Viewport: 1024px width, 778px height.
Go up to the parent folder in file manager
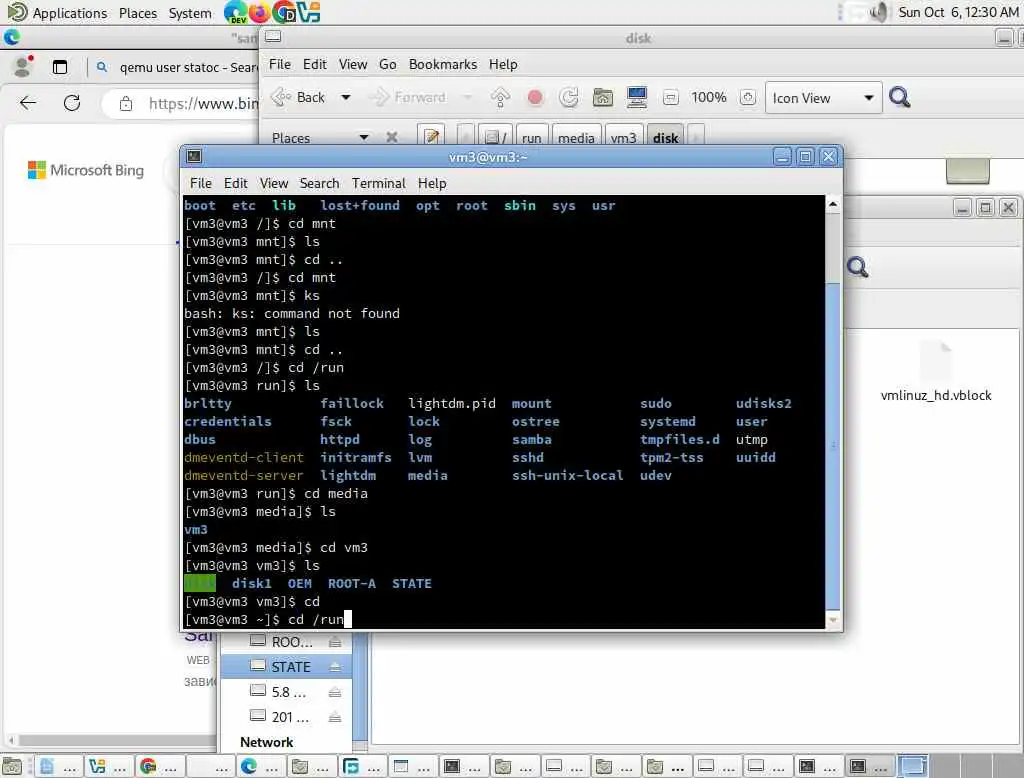(x=500, y=97)
